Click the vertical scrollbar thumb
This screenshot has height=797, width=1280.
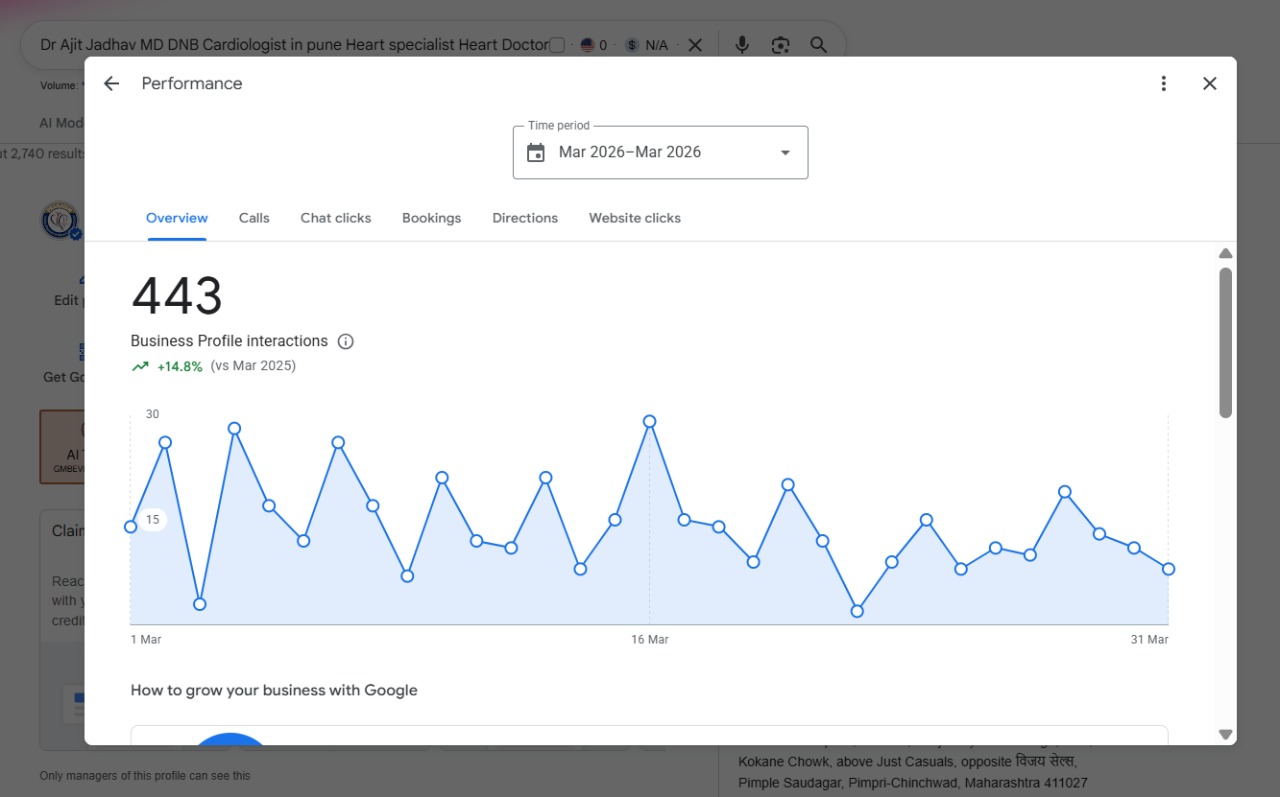[x=1226, y=342]
